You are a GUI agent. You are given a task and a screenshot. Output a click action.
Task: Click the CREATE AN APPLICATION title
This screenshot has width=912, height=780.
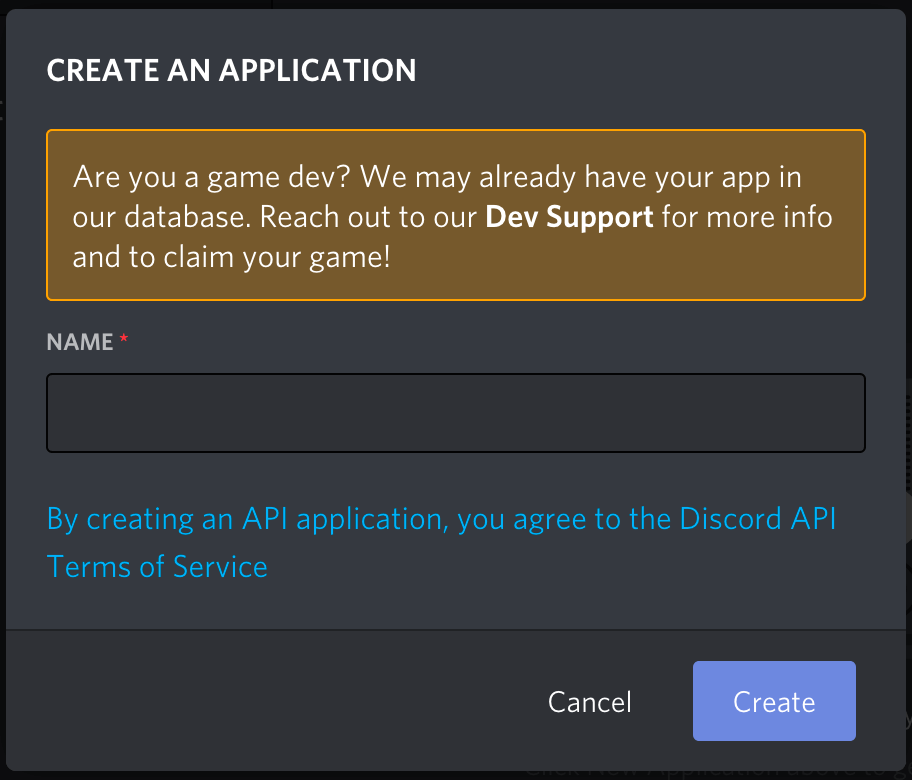231,70
